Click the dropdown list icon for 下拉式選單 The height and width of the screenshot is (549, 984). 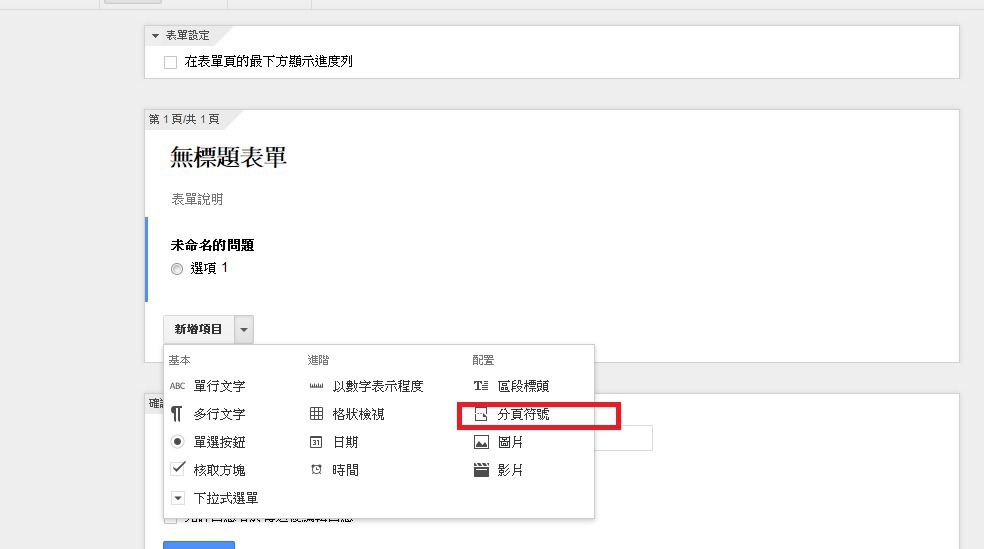[178, 498]
